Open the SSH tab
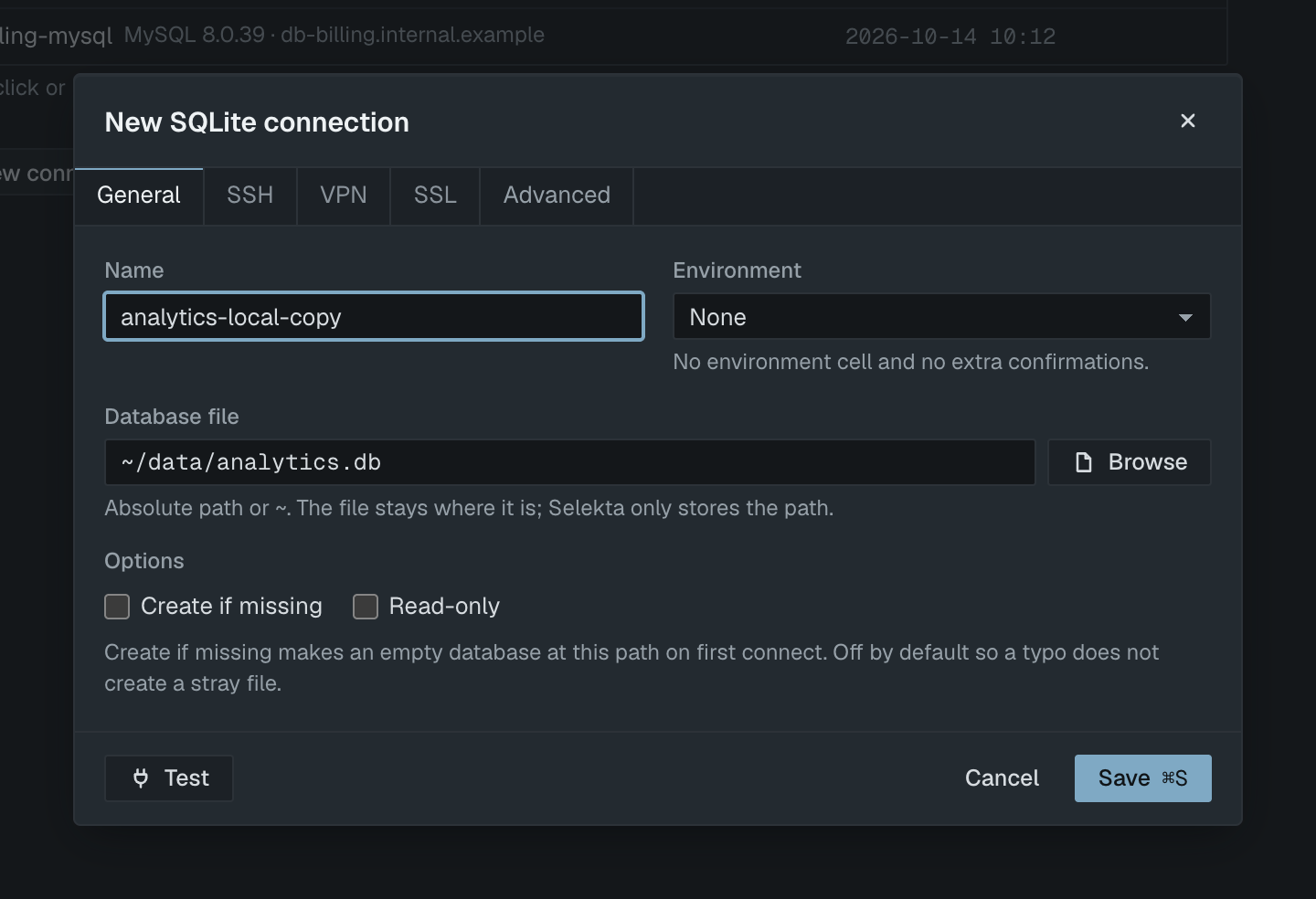This screenshot has width=1316, height=899. point(250,196)
